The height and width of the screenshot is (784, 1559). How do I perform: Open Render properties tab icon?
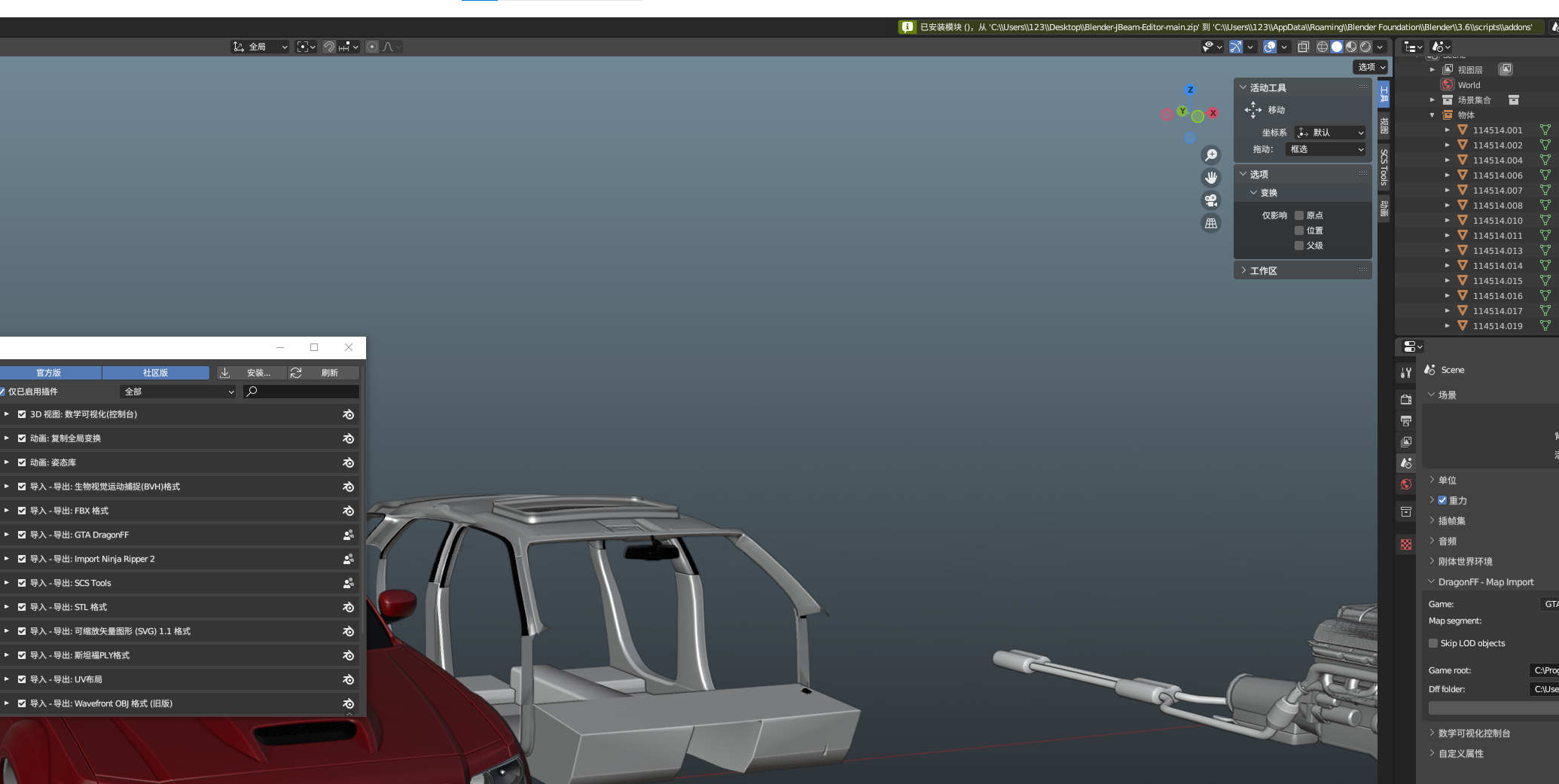(1406, 400)
